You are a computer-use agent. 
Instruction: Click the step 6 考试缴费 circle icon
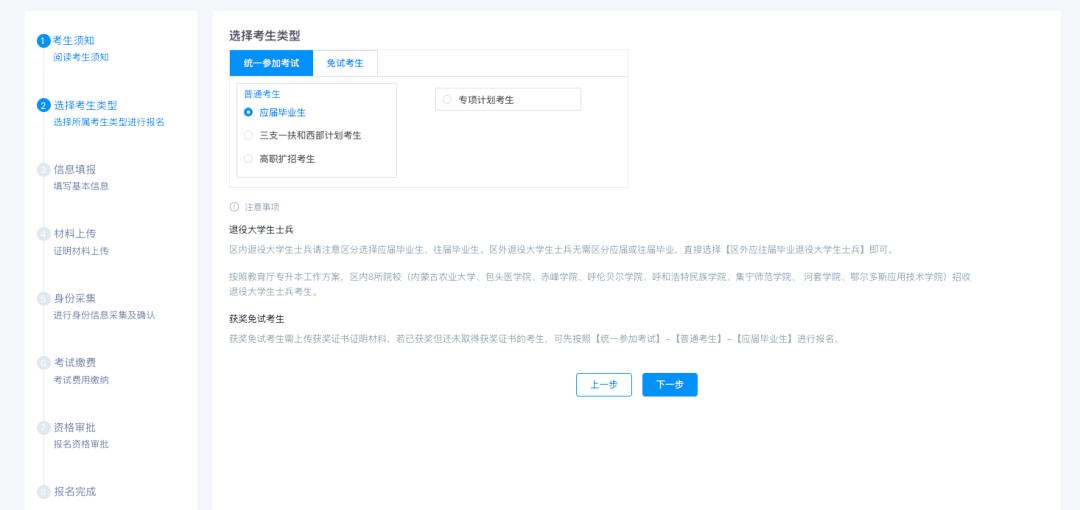43,363
